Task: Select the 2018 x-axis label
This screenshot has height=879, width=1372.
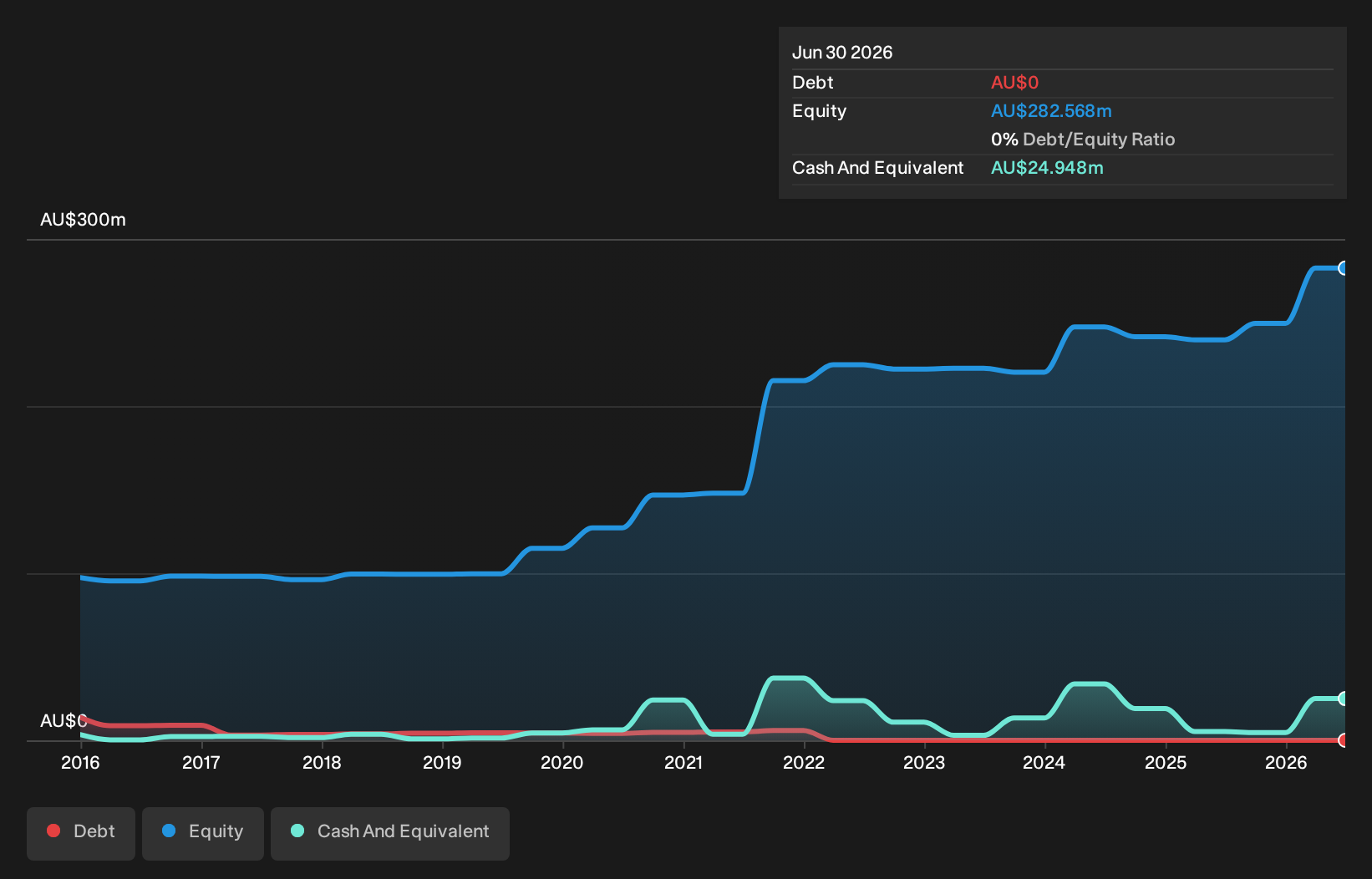Action: coord(322,762)
